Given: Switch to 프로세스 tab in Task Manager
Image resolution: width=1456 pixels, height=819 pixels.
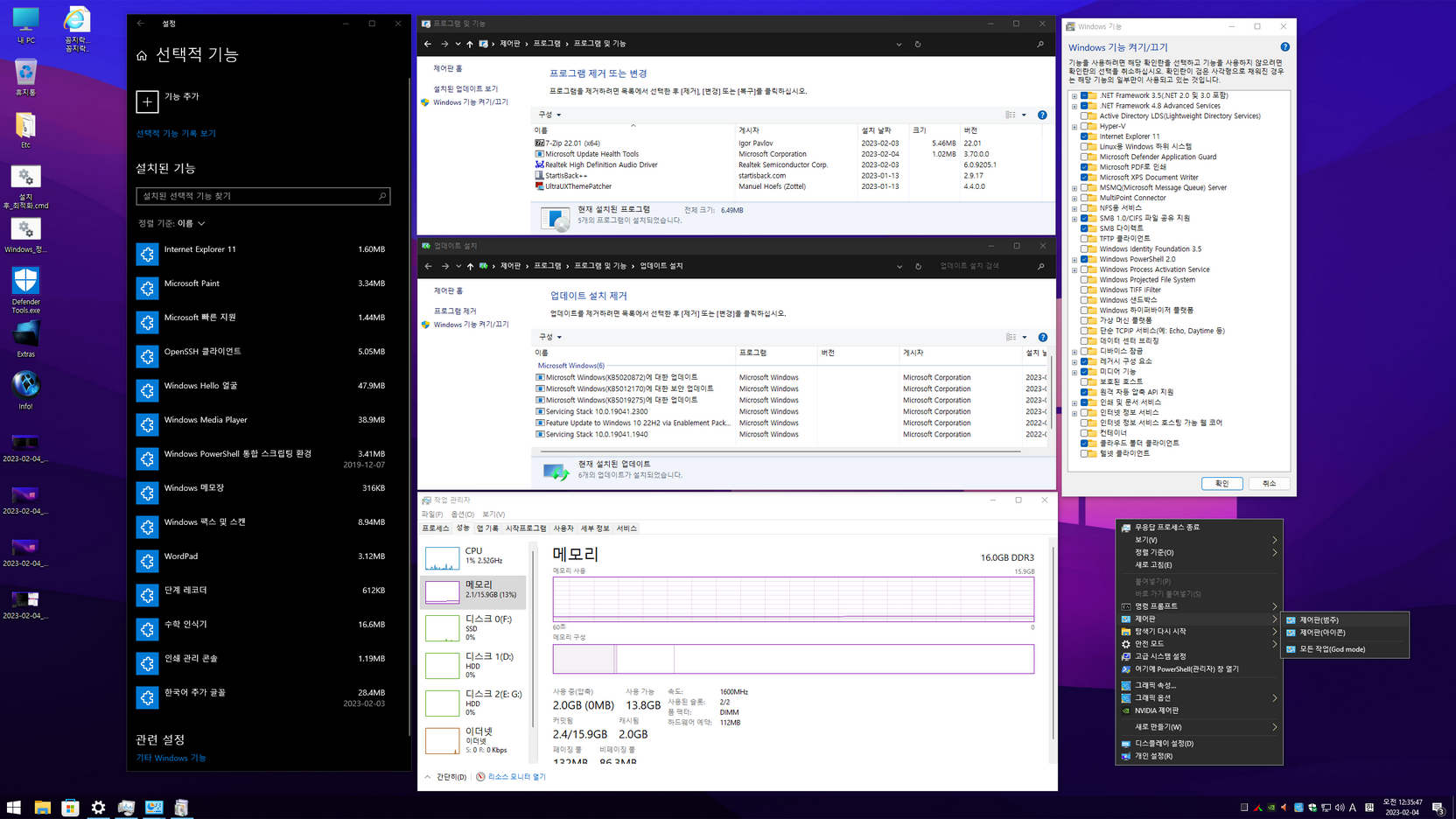Looking at the screenshot, I should click(x=436, y=528).
